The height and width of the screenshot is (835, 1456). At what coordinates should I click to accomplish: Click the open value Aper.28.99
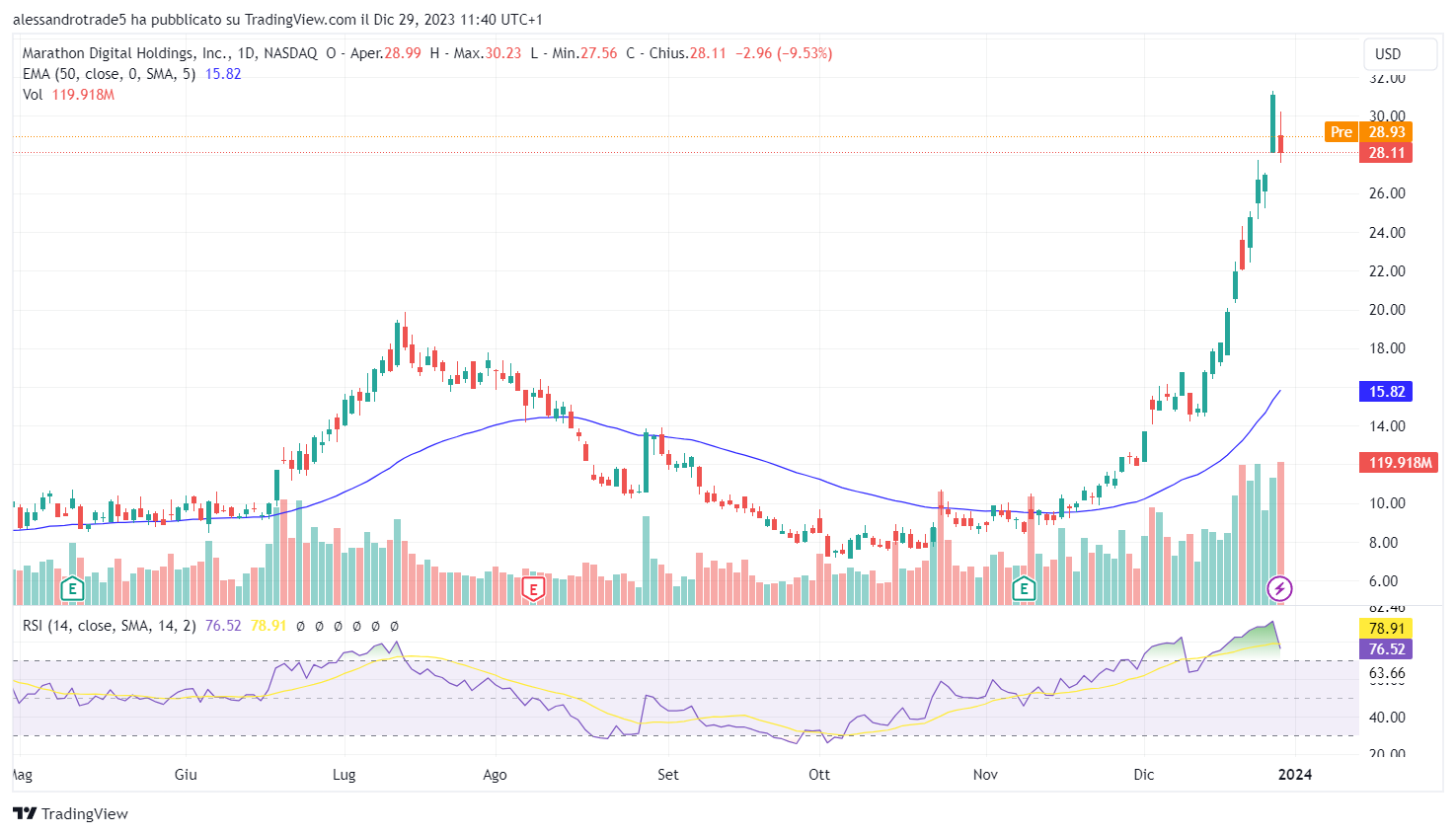click(386, 53)
